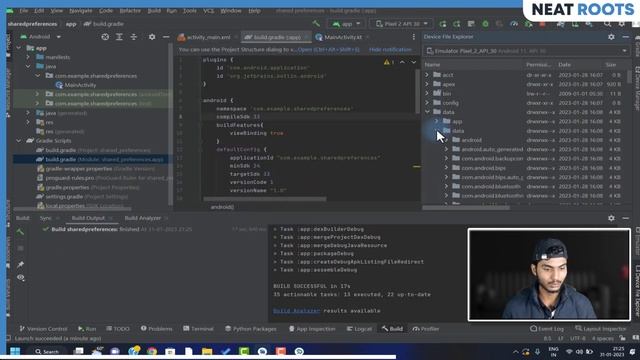Open the Logcat tool window
This screenshot has width=640, height=360.
pos(359,329)
